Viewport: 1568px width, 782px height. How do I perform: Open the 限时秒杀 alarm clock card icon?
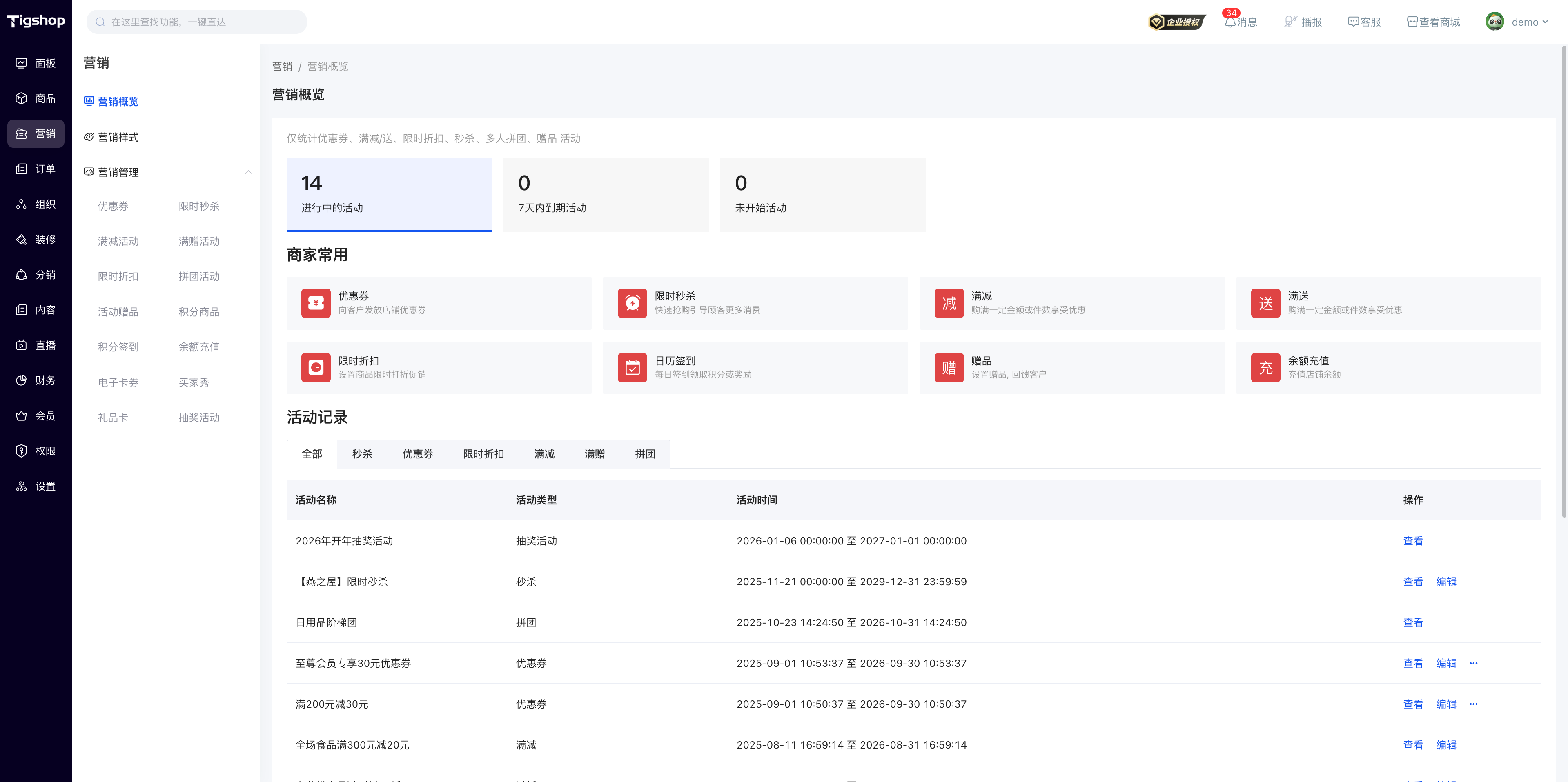[x=633, y=303]
